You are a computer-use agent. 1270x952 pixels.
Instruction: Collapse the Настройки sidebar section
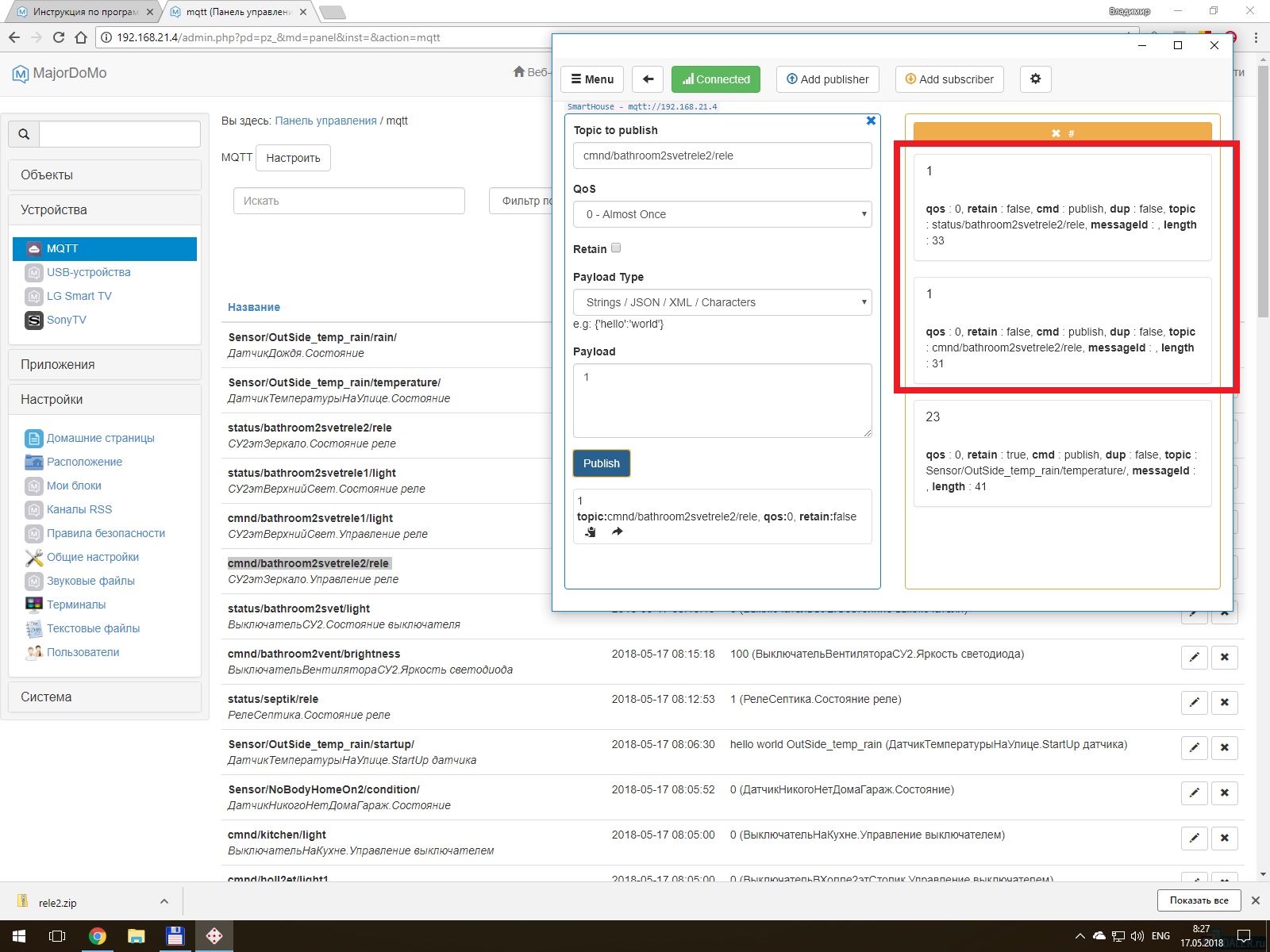point(104,400)
